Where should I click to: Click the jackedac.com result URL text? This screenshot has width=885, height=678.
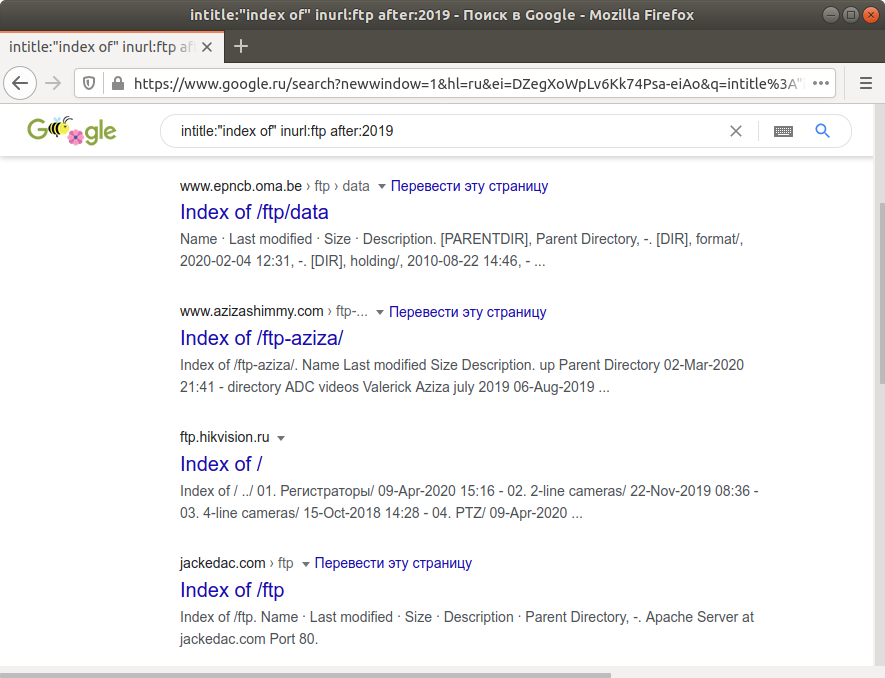[x=222, y=563]
